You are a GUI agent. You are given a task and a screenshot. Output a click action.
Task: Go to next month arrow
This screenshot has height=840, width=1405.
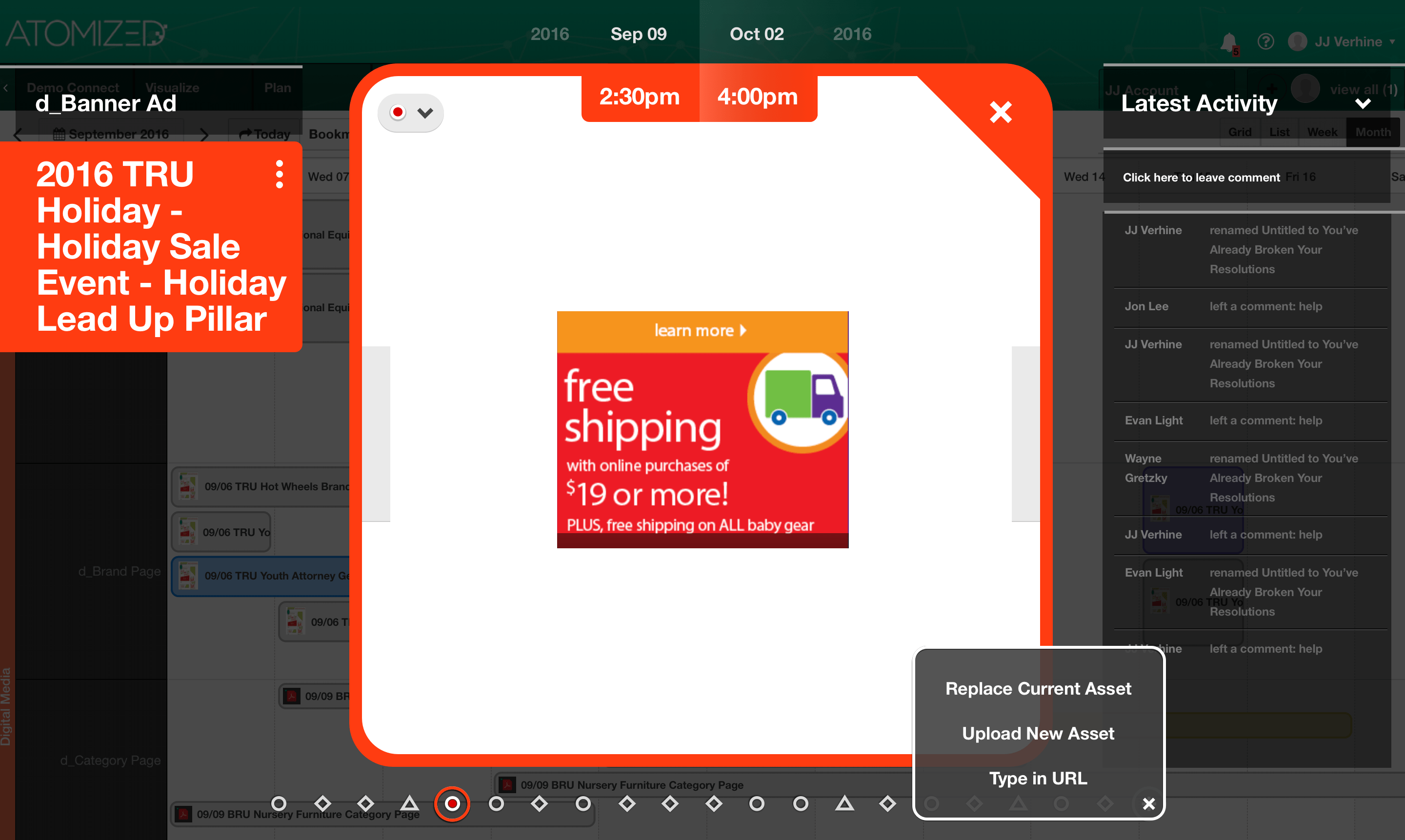tap(204, 135)
